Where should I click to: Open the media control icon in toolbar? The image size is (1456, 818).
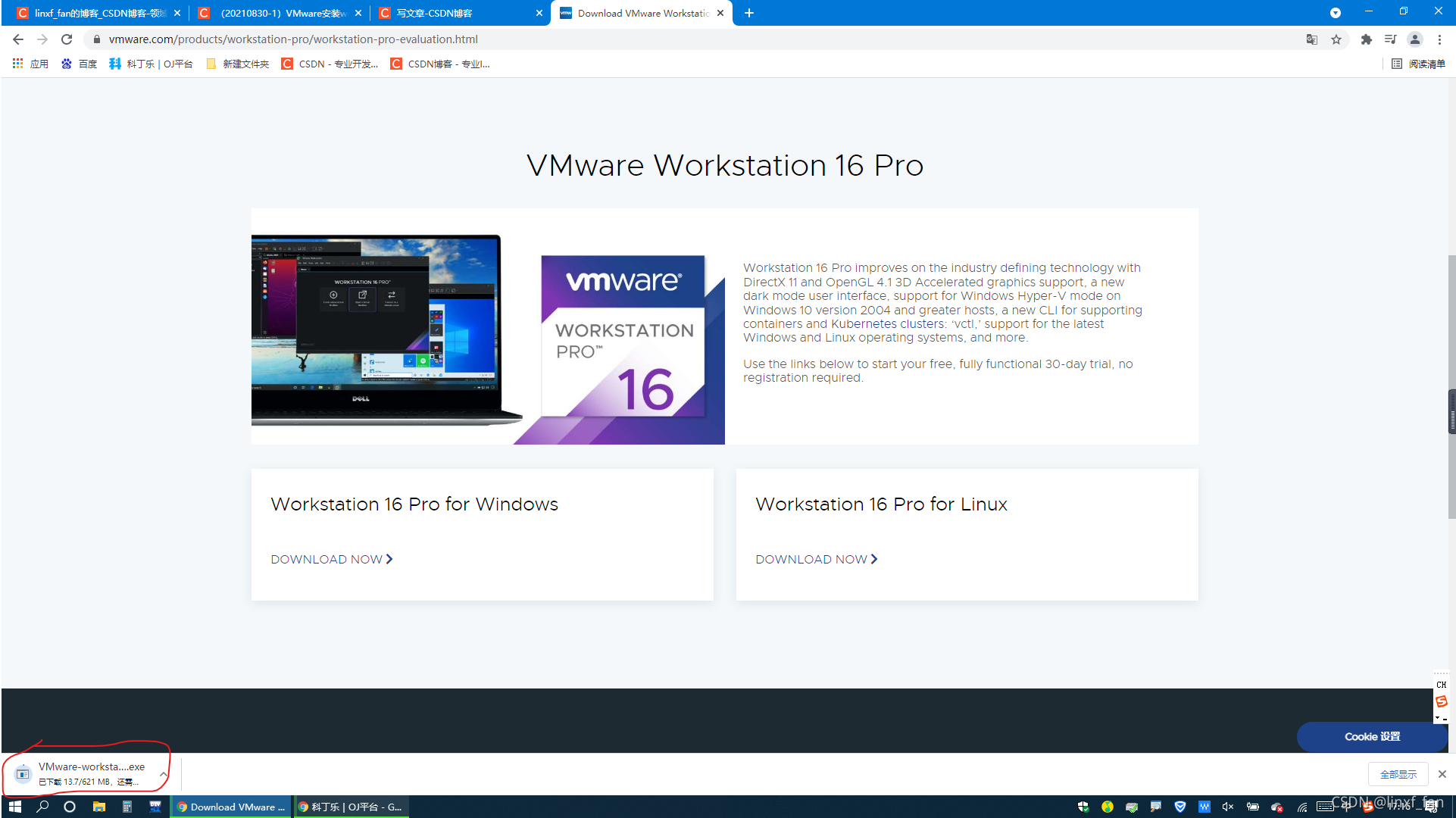click(1390, 39)
